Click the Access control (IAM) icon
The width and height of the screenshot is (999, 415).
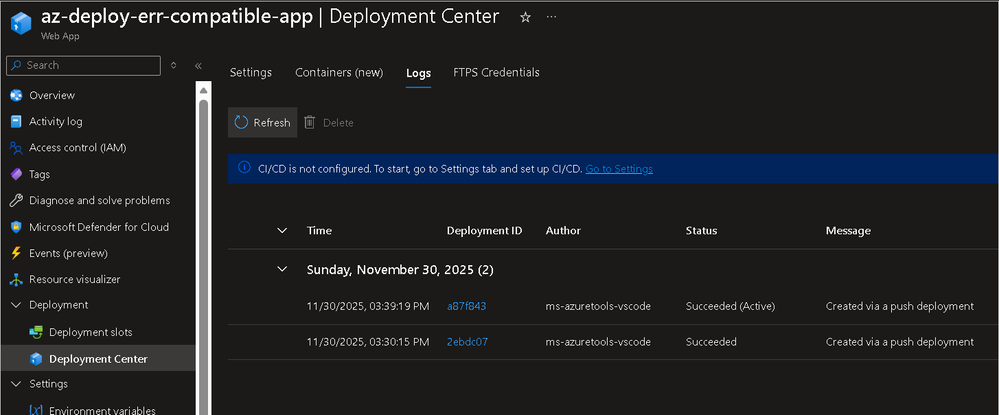tap(16, 148)
